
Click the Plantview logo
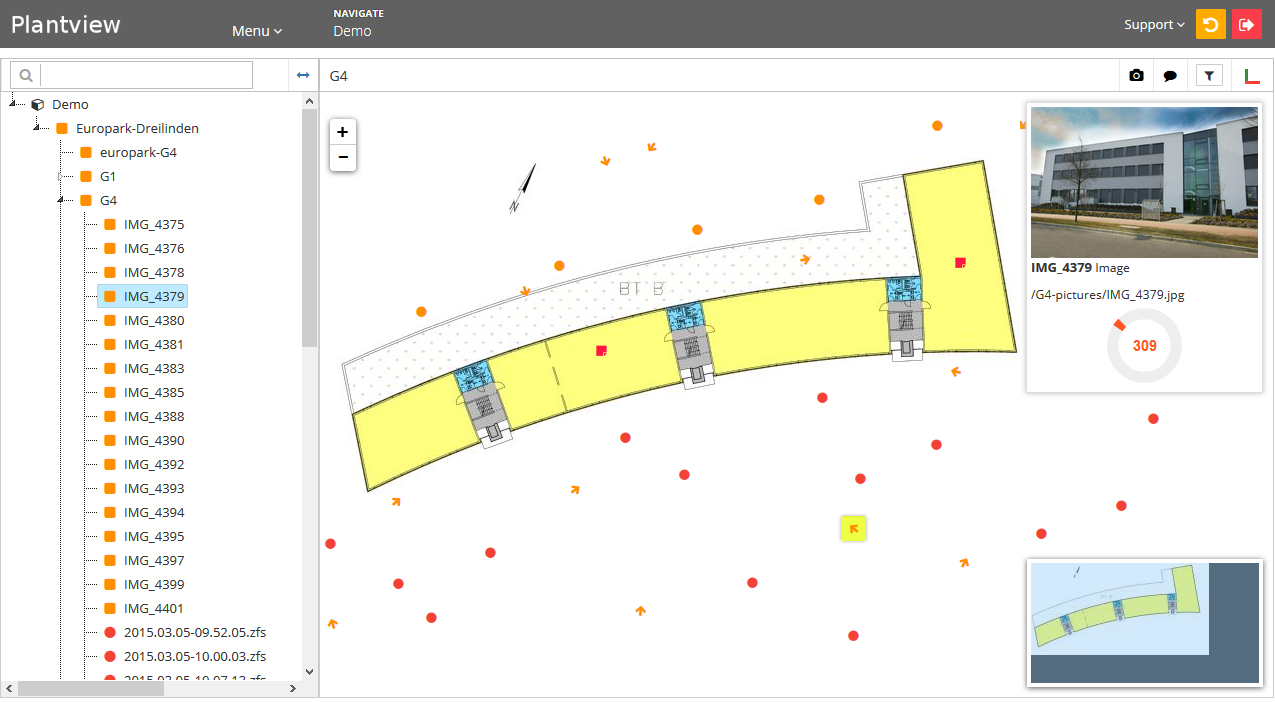pos(66,25)
